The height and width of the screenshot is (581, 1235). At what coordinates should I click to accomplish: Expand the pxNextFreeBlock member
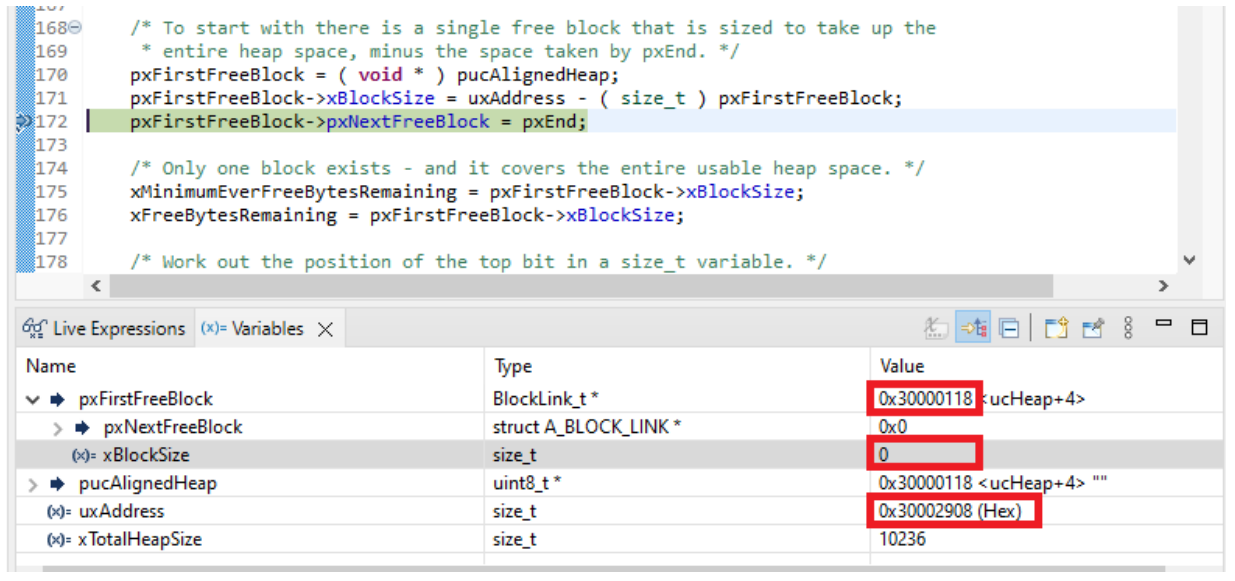click(x=59, y=428)
